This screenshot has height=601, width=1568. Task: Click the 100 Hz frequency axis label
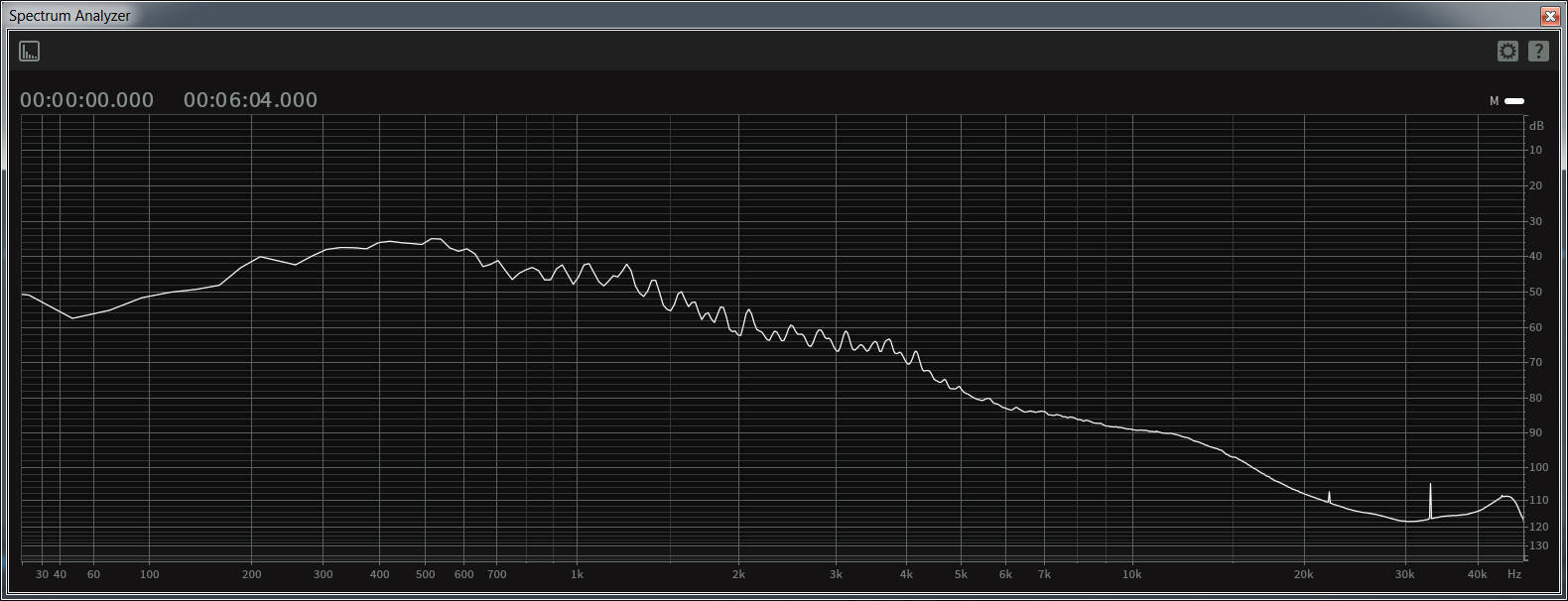(x=149, y=574)
